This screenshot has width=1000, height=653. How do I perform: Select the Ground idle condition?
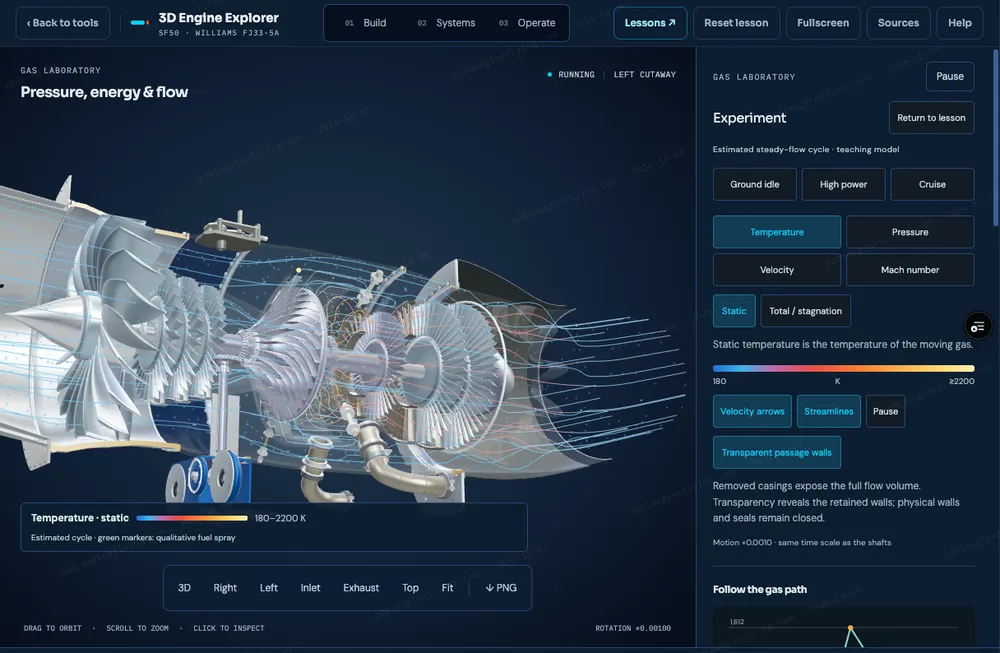754,184
